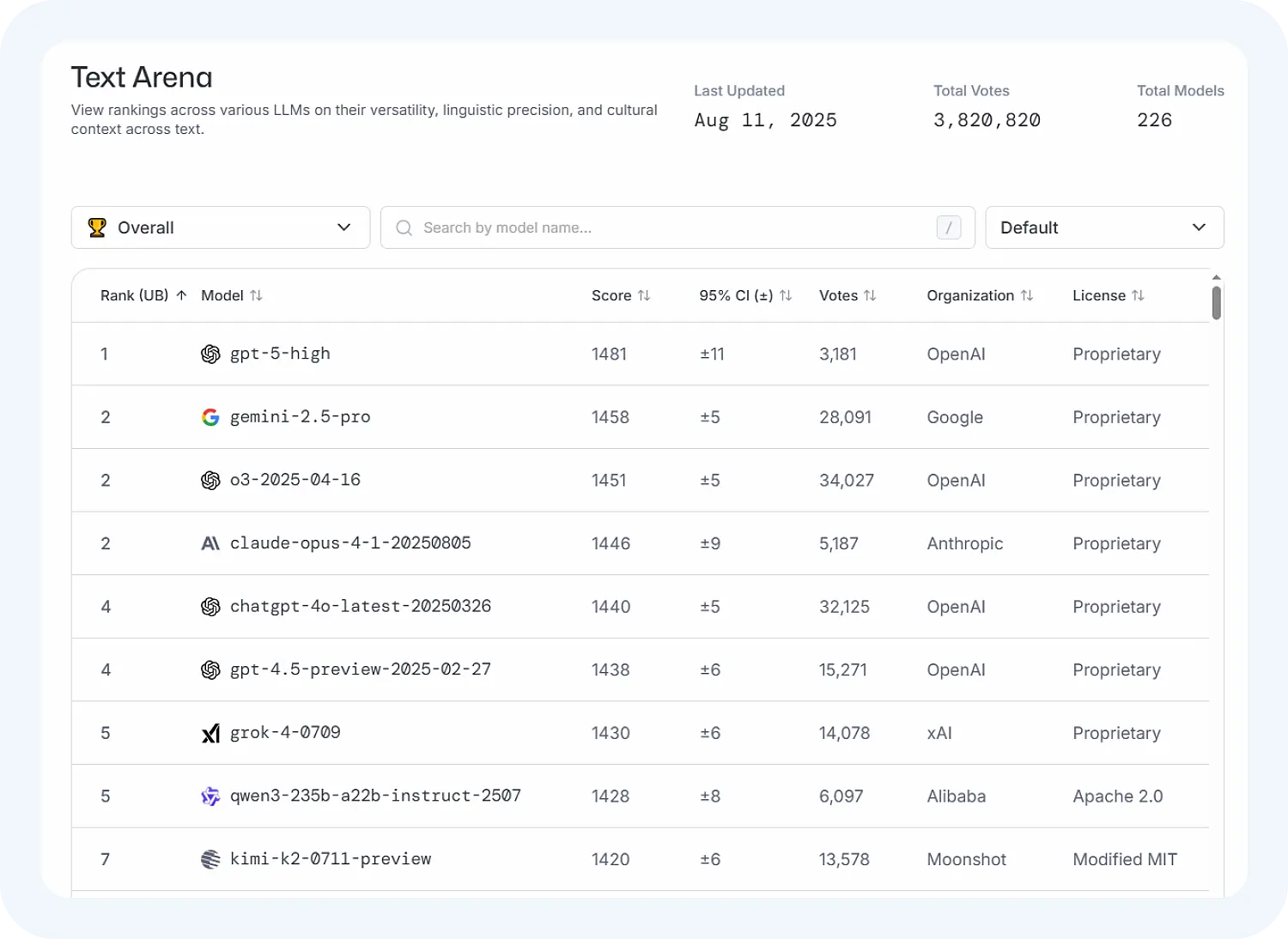Screen dimensions: 1288x939
Task: Click the Moonshot logo beside kimi-k2-0711-preview
Action: coord(210,859)
